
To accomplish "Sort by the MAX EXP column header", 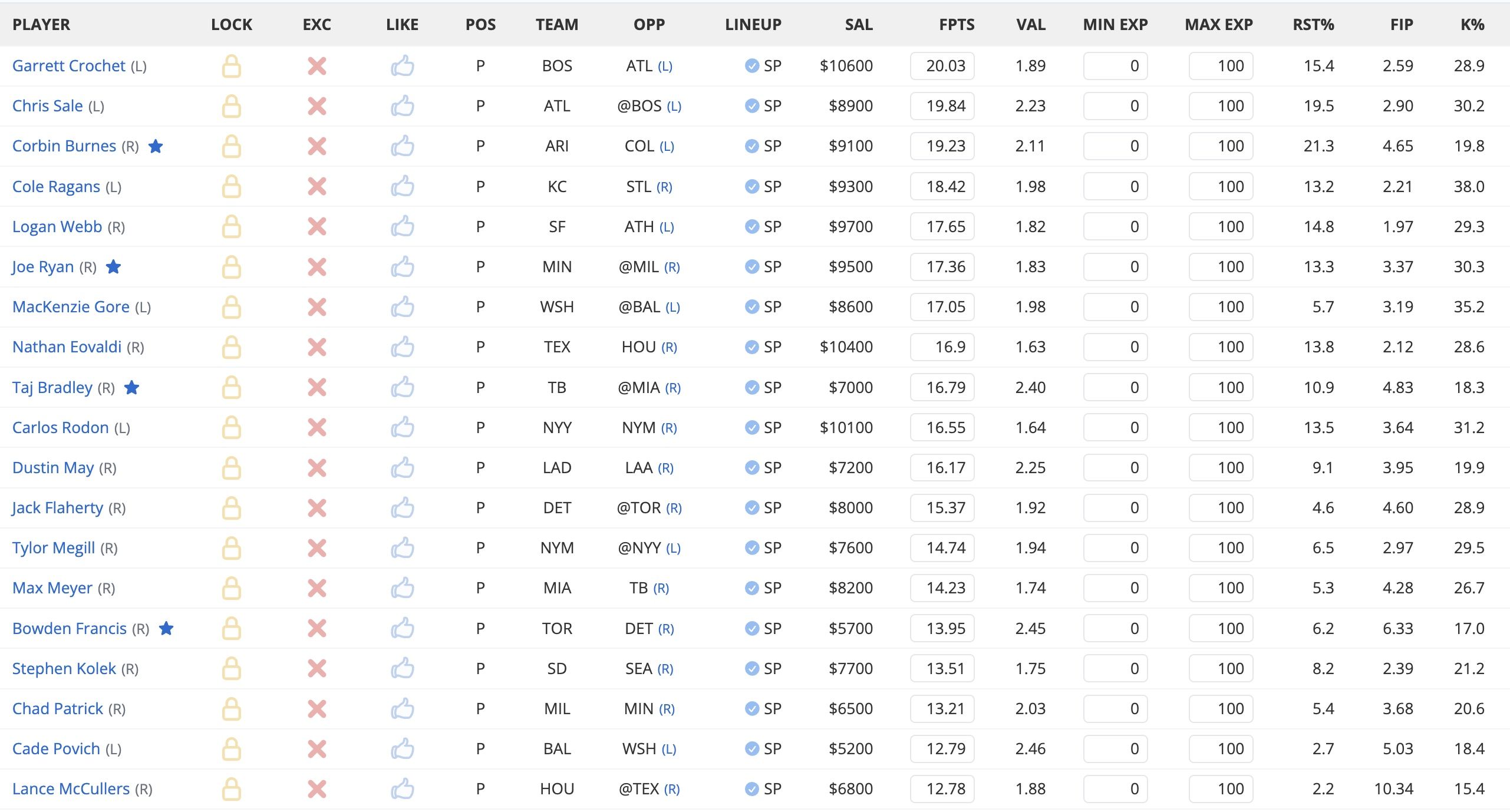I will click(1219, 25).
